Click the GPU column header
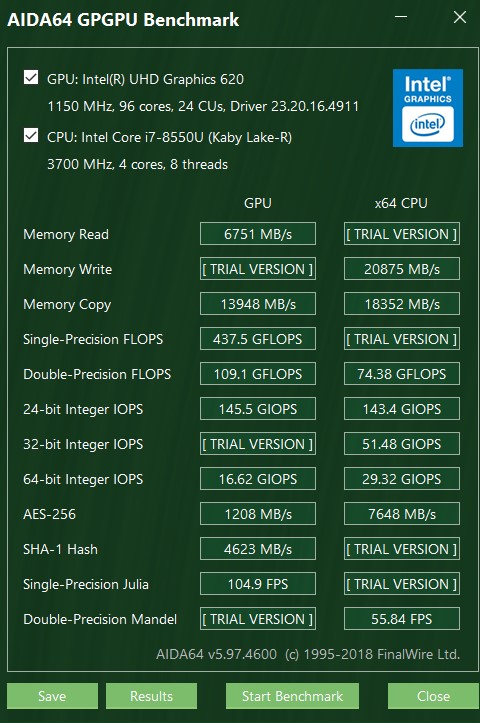Image resolution: width=480 pixels, height=723 pixels. point(258,203)
